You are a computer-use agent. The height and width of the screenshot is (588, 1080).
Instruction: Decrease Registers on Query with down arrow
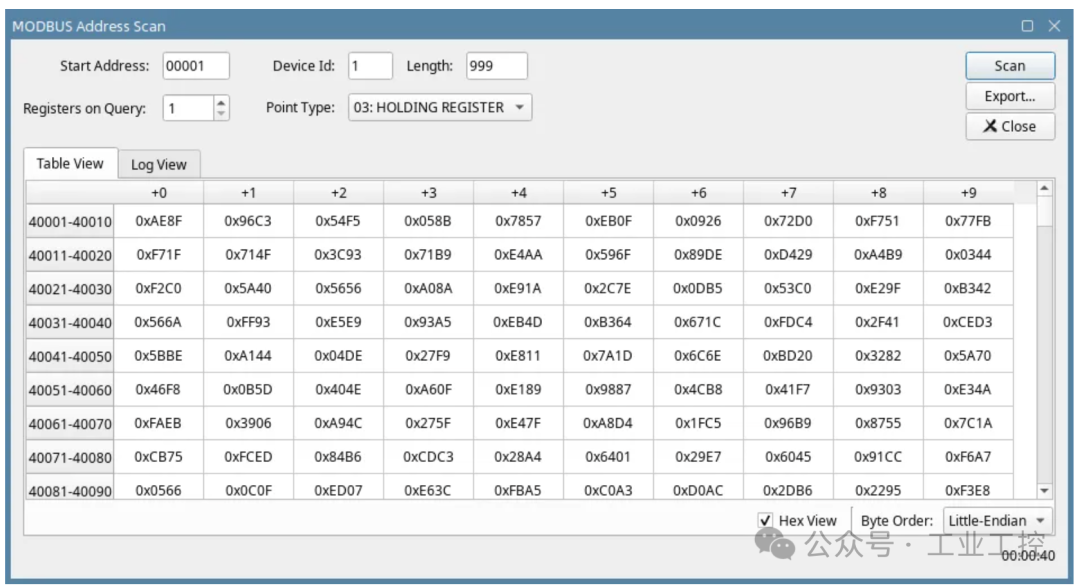pos(221,114)
